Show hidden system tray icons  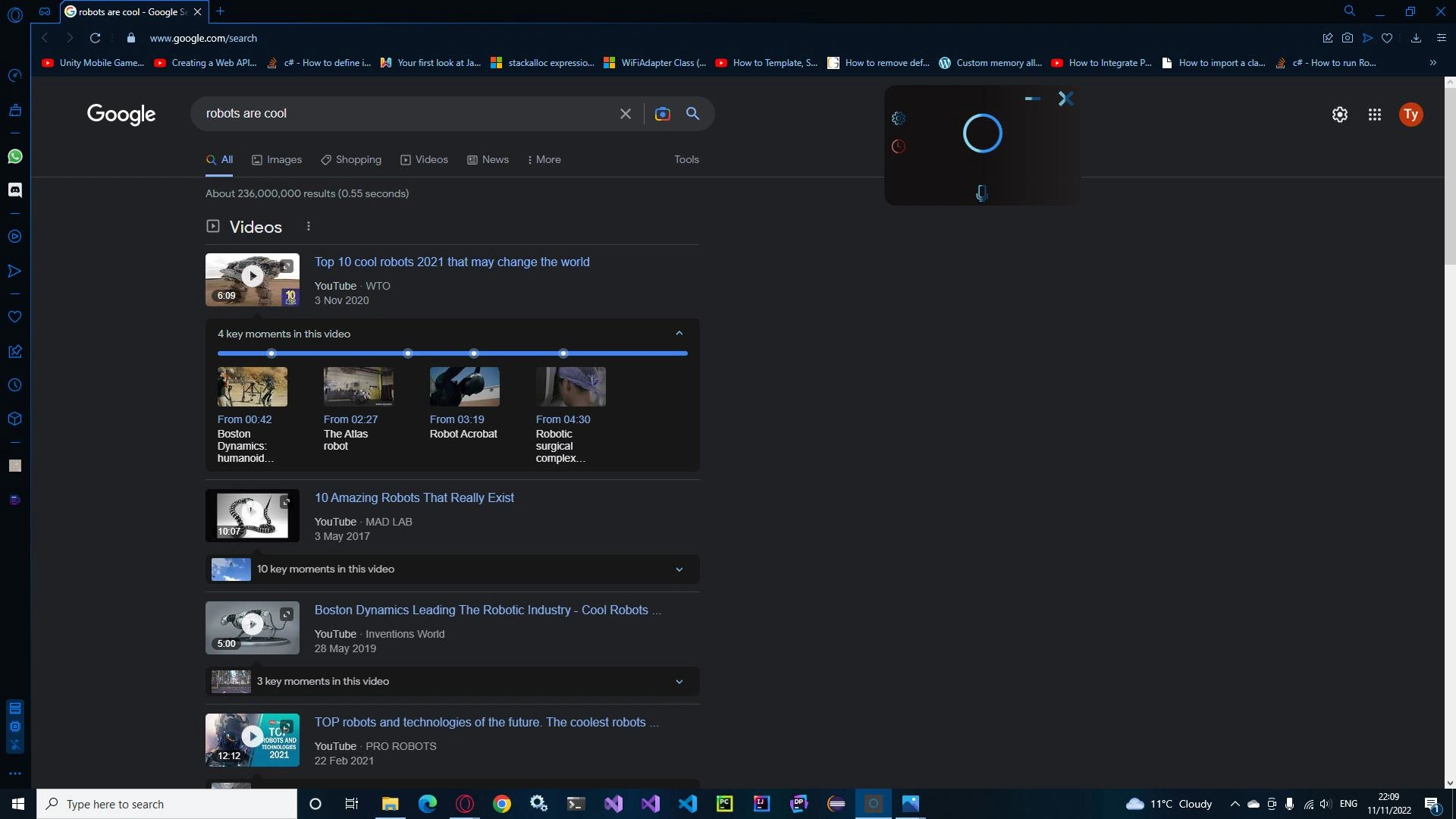[x=1235, y=804]
